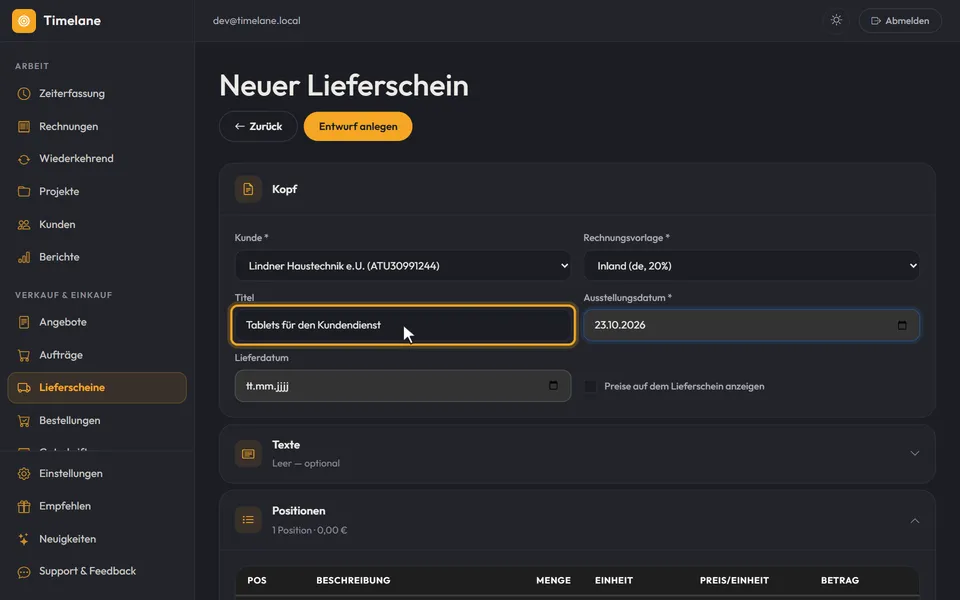Viewport: 960px width, 600px height.
Task: Enable 'Preise auf dem Lieferschein anzeigen' checkbox
Action: pyautogui.click(x=590, y=386)
